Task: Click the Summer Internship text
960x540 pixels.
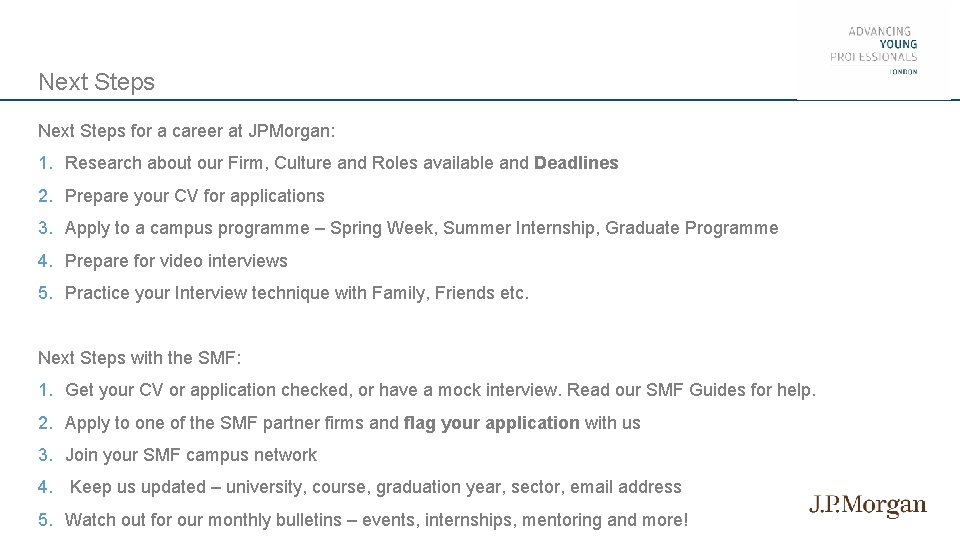Action: click(519, 228)
